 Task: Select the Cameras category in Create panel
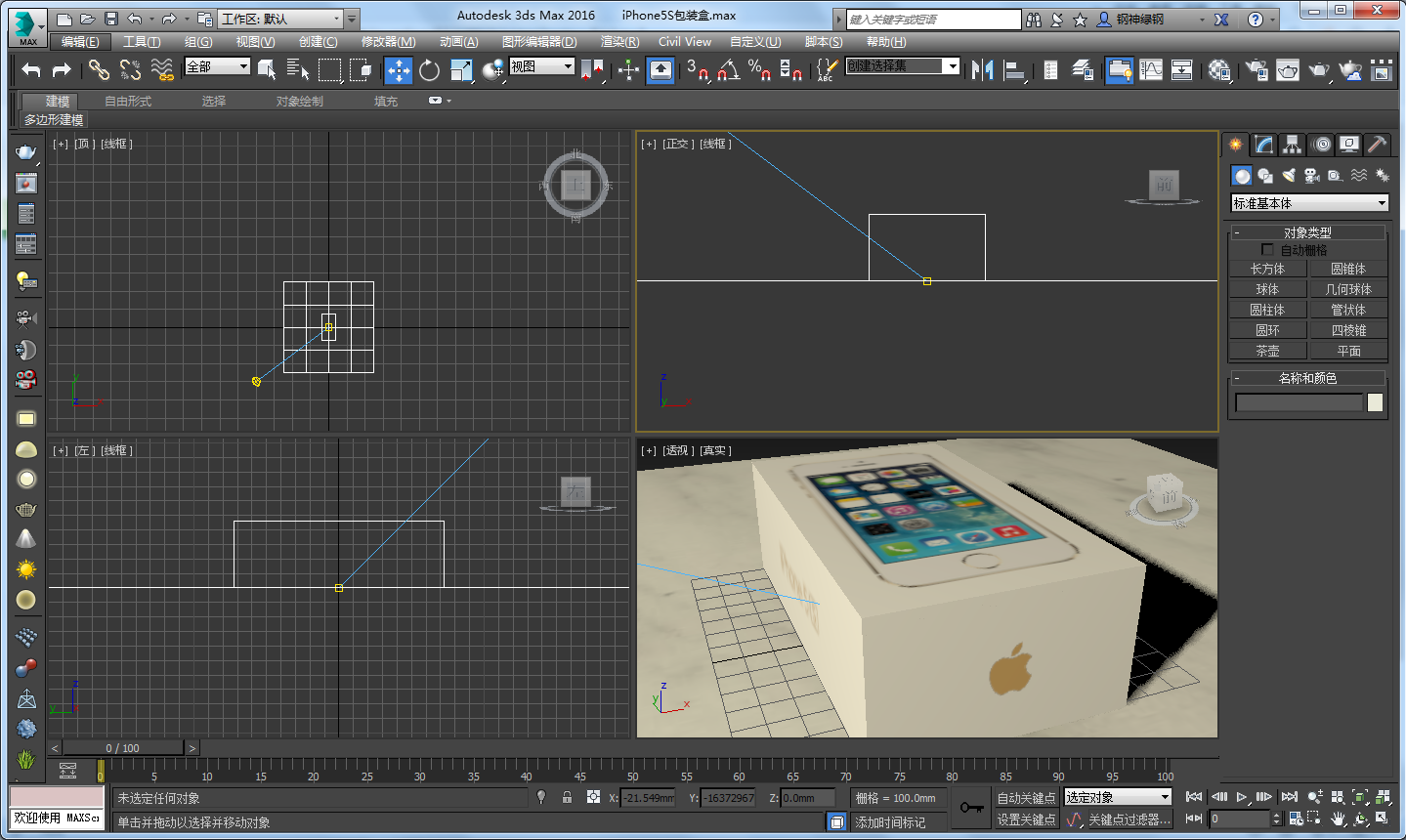tap(1312, 176)
